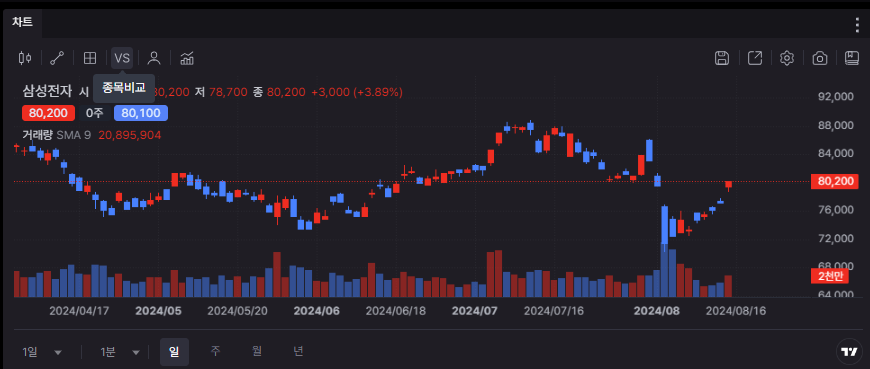Open the indicators chart icon

187,58
